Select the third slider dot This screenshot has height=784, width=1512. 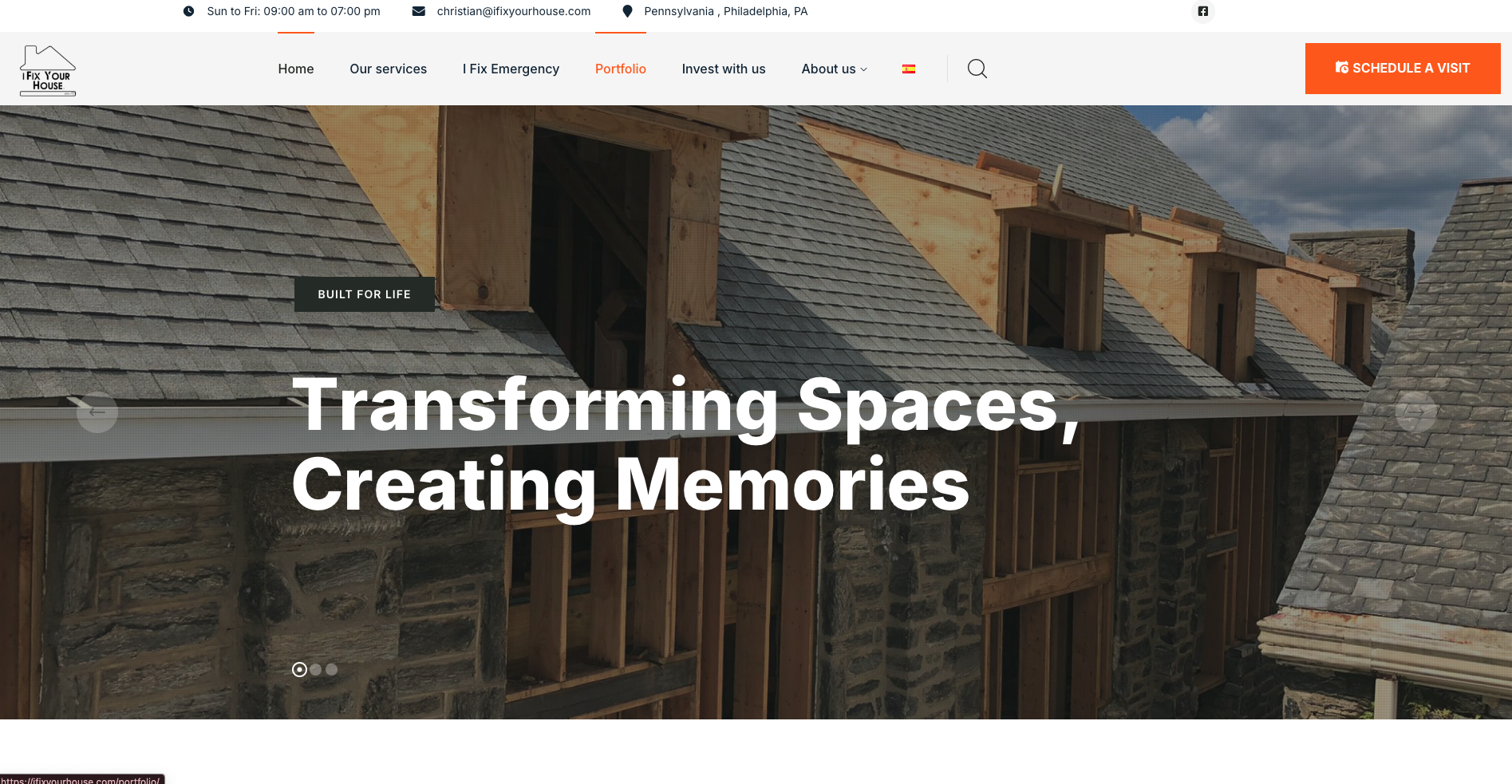coord(332,670)
